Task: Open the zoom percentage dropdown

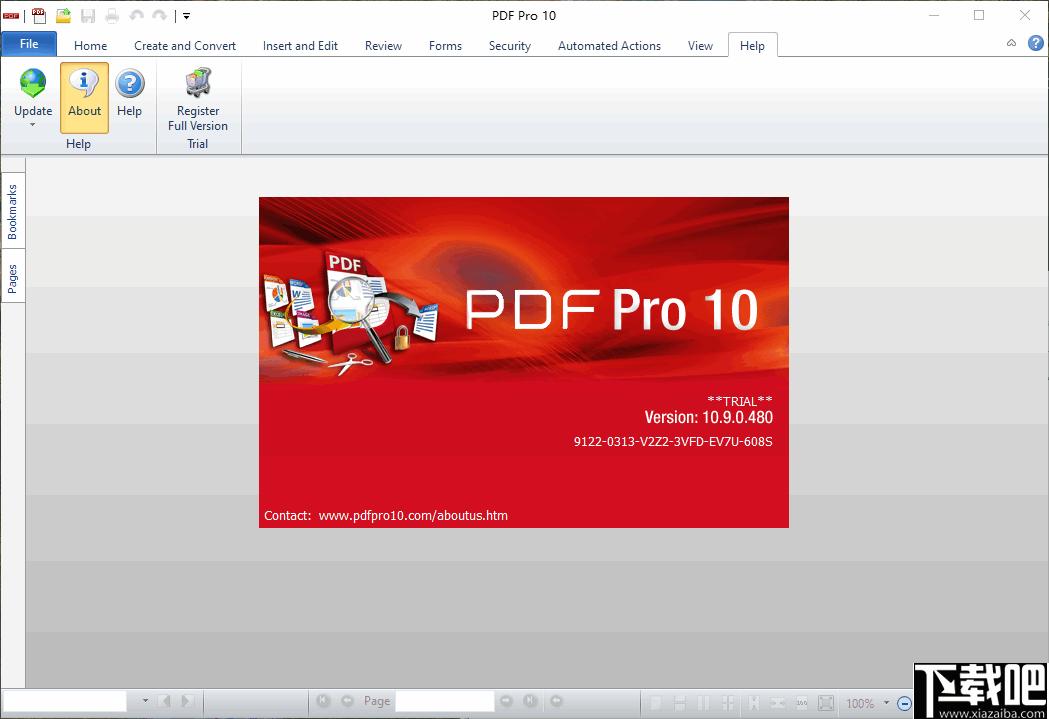Action: (x=886, y=703)
